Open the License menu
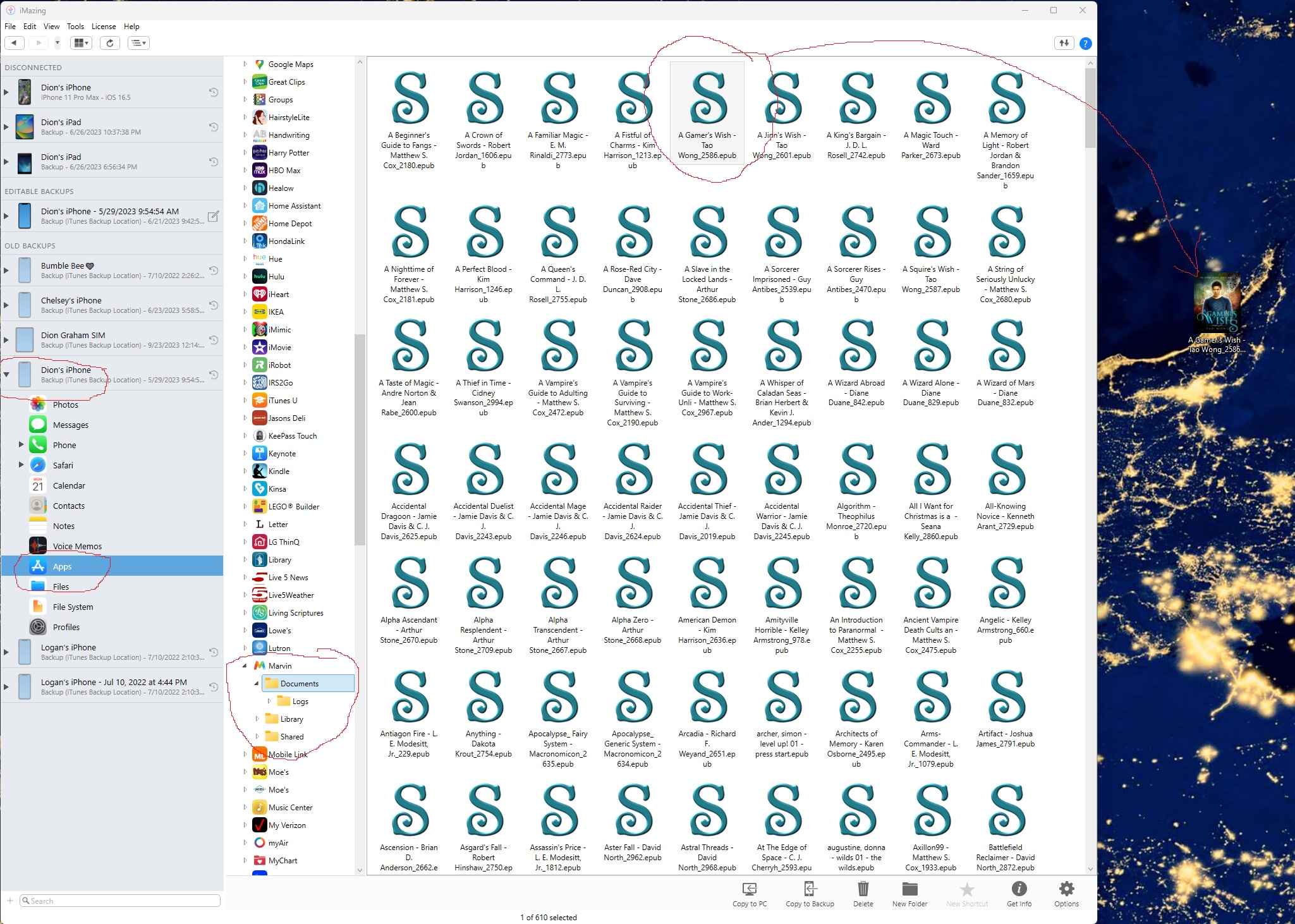1295x924 pixels. pos(104,27)
